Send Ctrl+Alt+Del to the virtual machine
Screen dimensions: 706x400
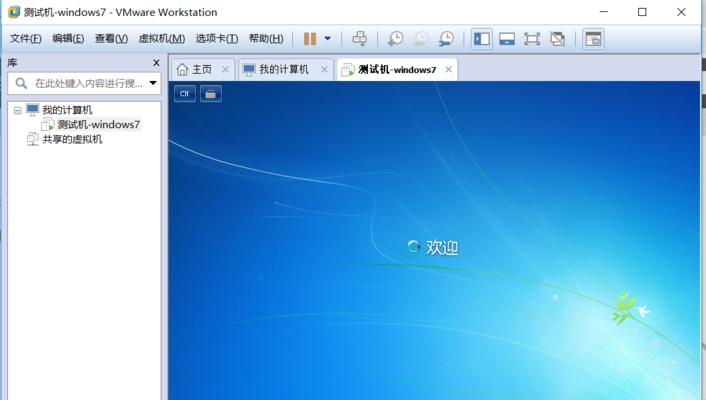[359, 39]
